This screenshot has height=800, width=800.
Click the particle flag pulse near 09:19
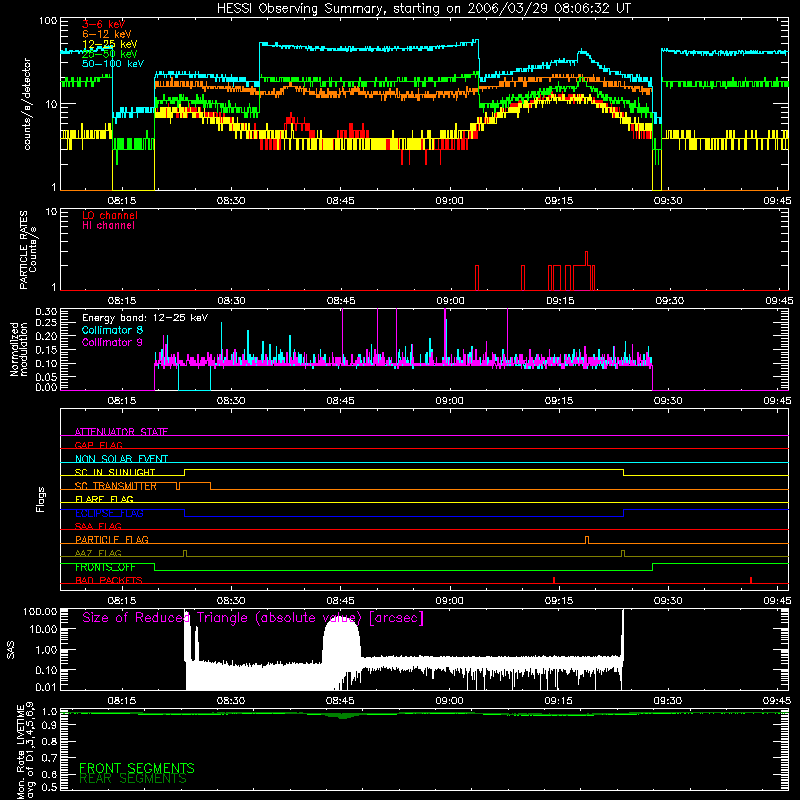pyautogui.click(x=587, y=540)
